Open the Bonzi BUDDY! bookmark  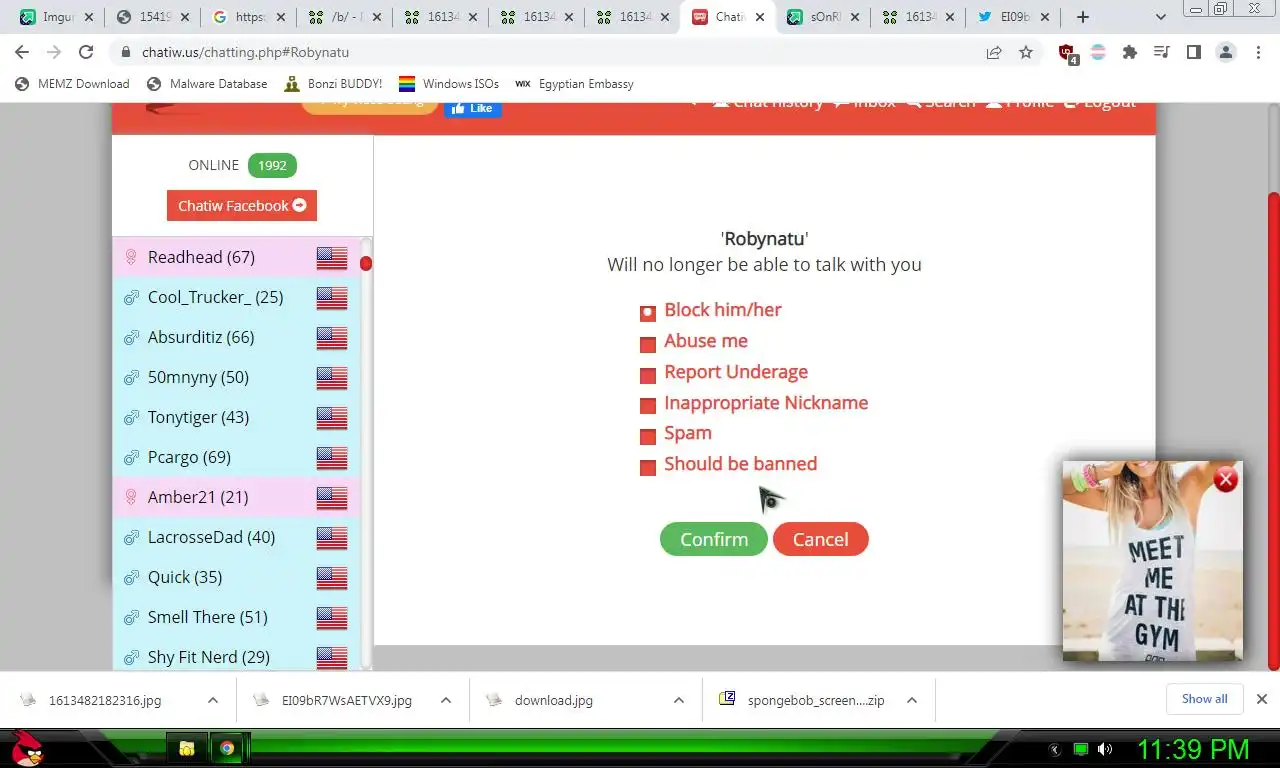point(333,84)
